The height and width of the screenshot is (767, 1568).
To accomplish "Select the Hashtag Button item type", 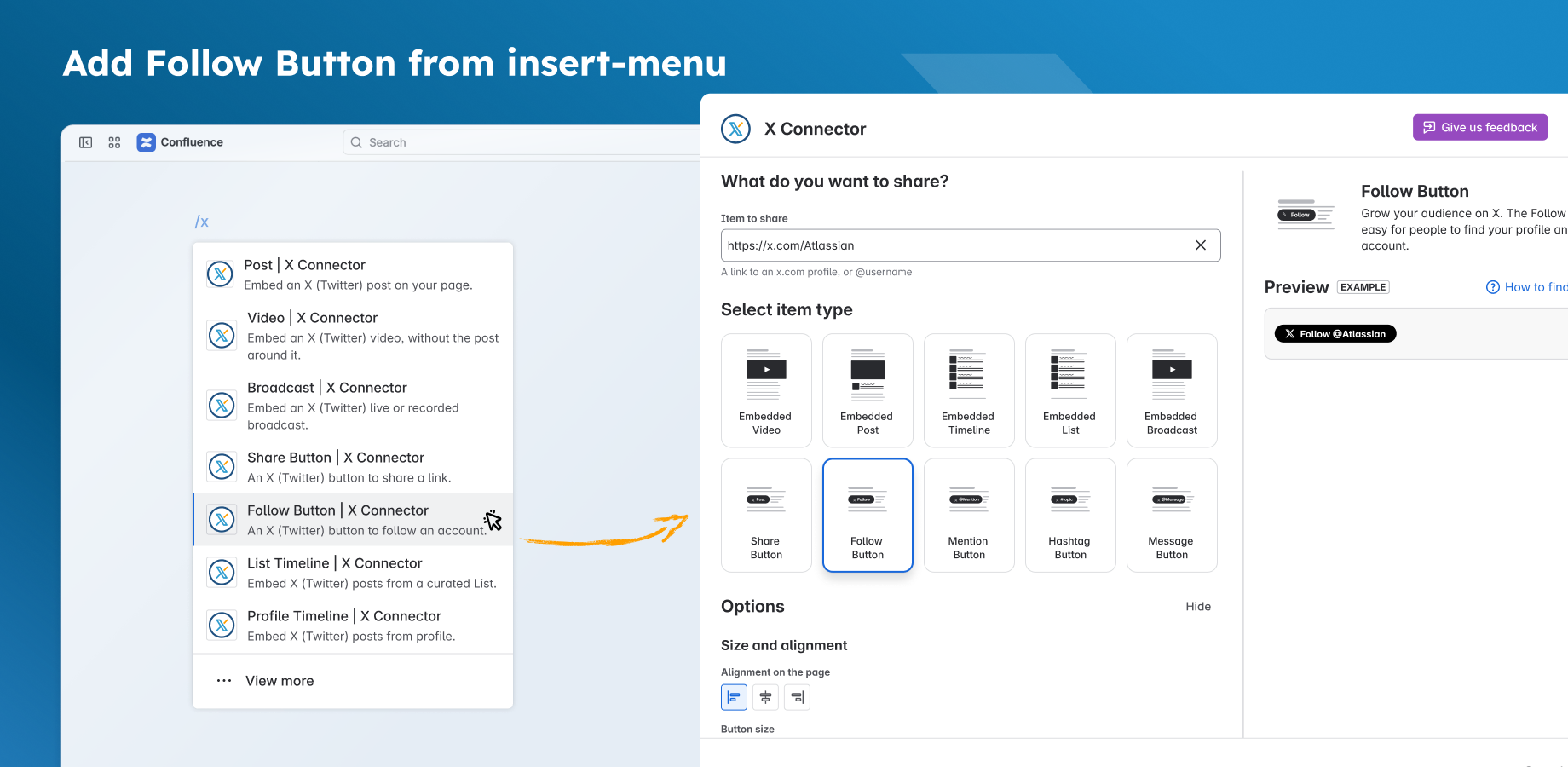I will (1070, 515).
